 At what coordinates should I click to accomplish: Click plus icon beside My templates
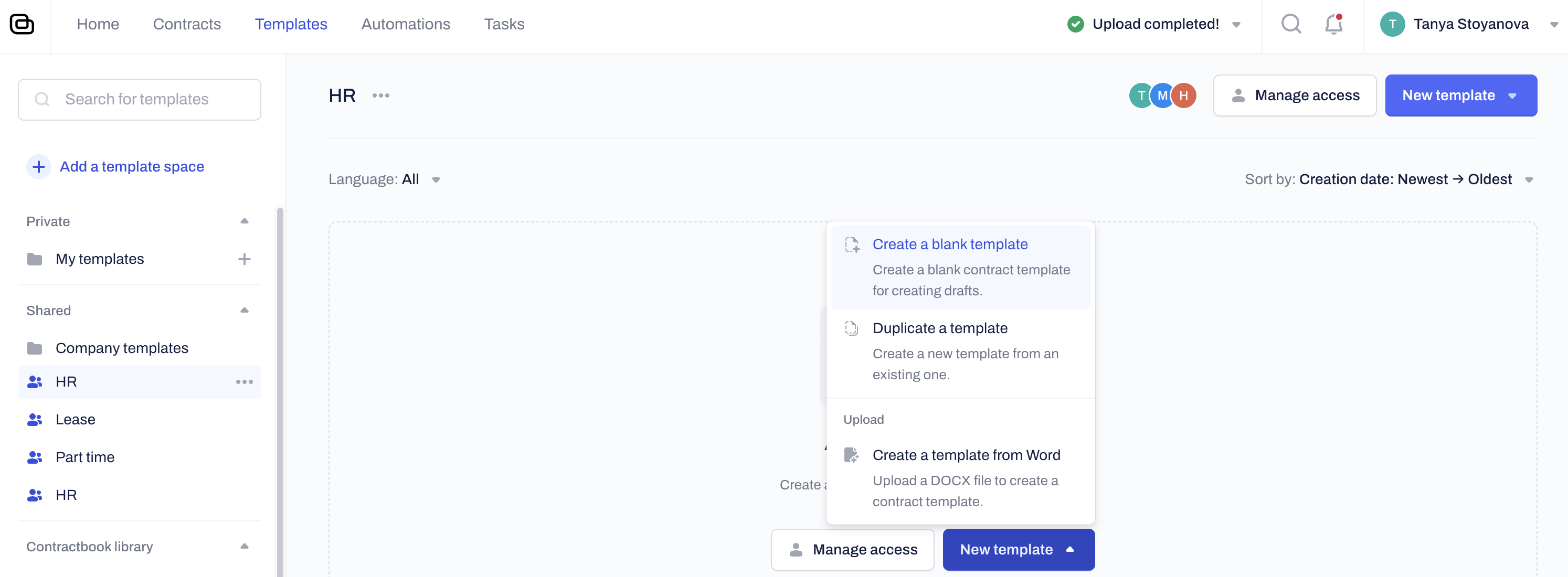coord(244,259)
